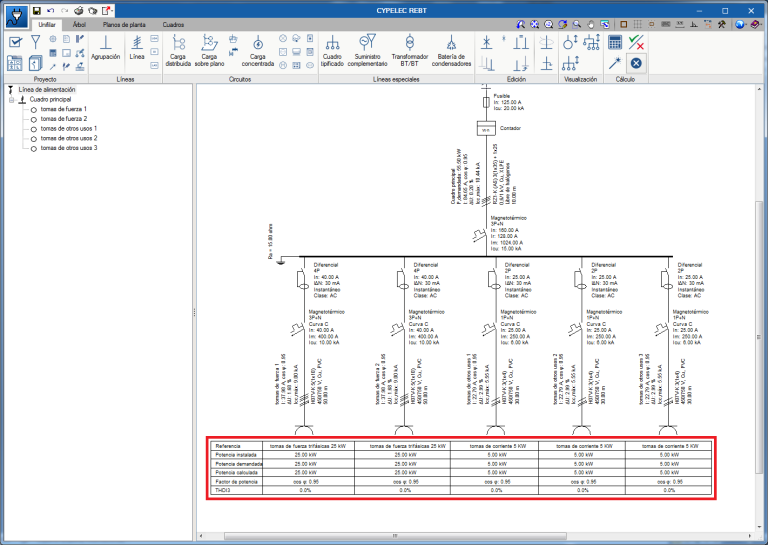Click the save floppy disk icon
The width and height of the screenshot is (768, 545).
36,9
